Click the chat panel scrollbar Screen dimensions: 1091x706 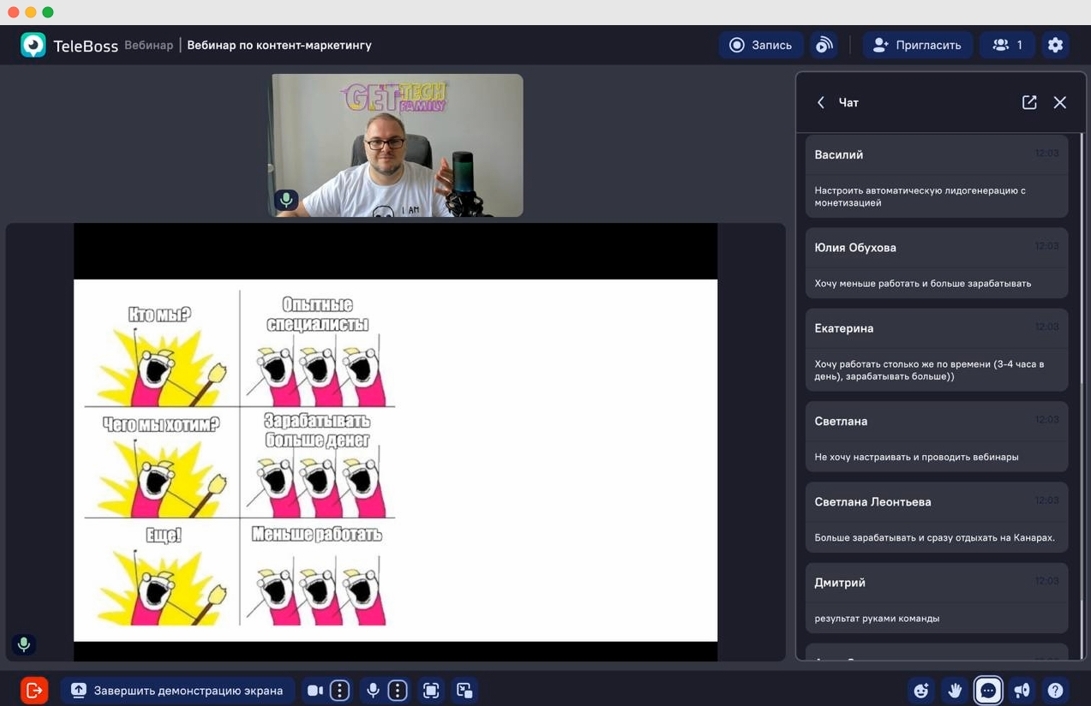[x=1082, y=395]
